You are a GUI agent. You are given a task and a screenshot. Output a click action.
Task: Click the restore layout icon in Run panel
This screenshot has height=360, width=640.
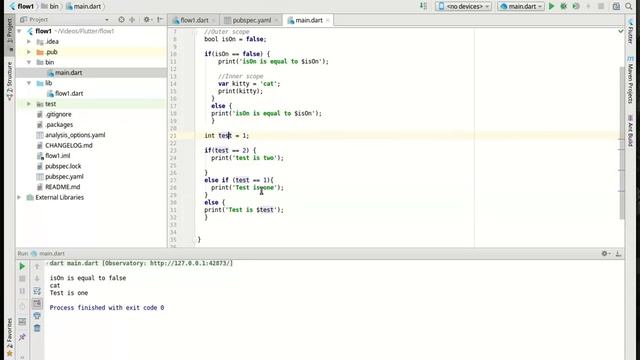point(22,322)
